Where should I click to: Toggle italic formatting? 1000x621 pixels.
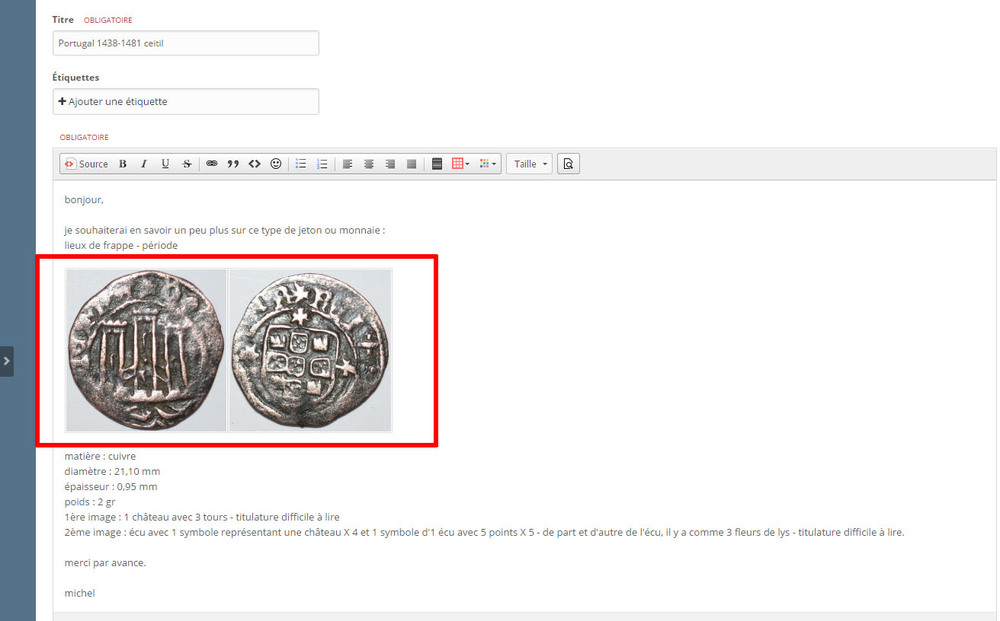(x=144, y=164)
